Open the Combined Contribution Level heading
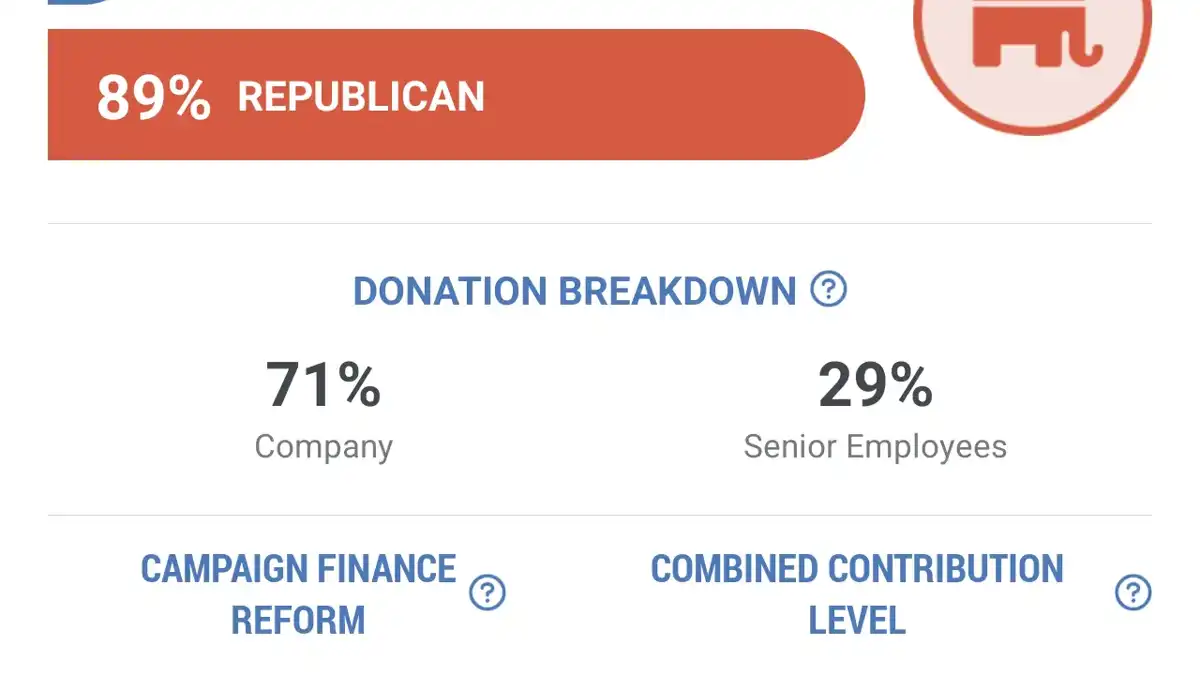Screen dimensions: 1200x675 [x=857, y=594]
